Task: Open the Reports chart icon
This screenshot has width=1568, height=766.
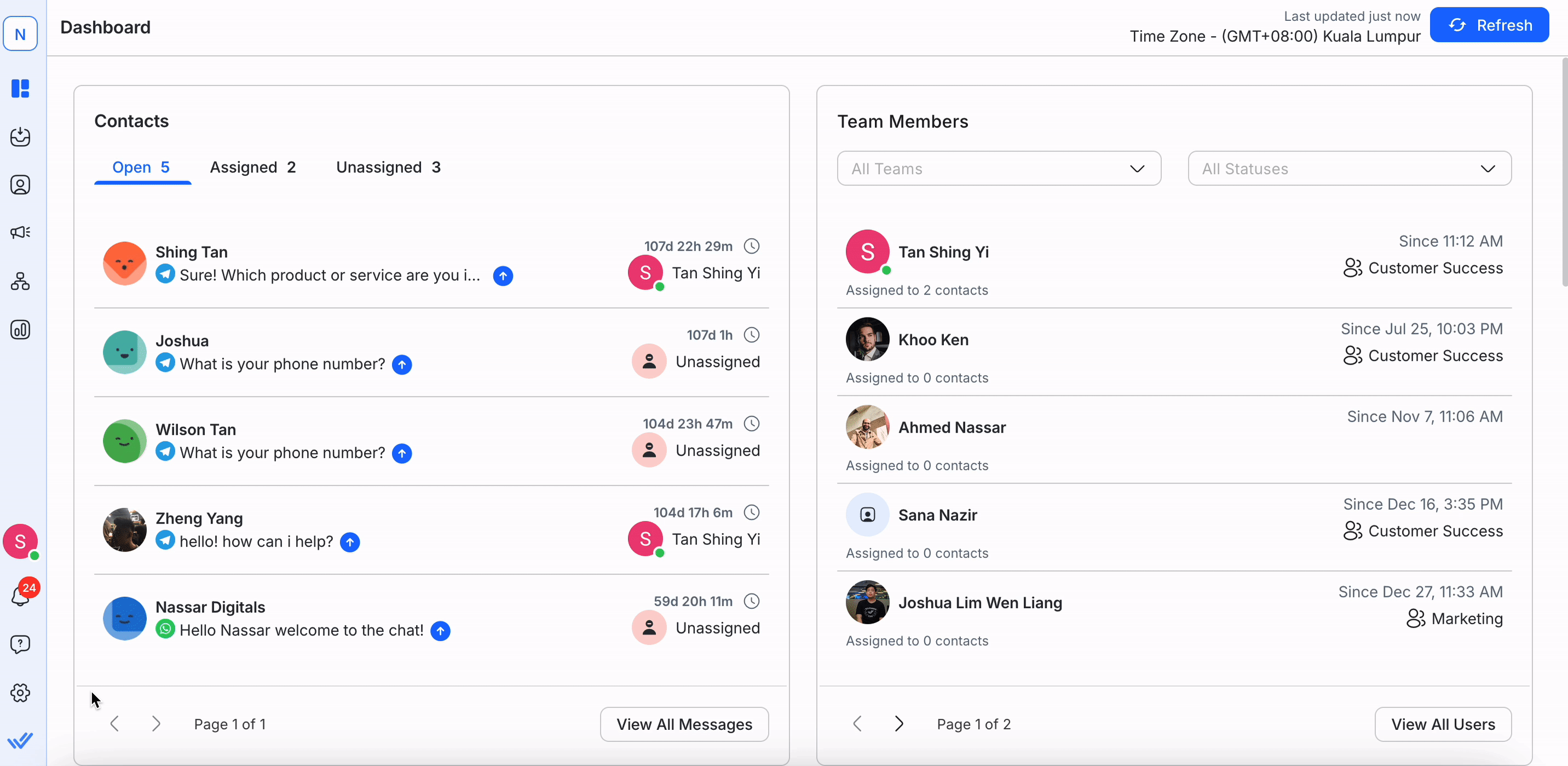Action: pos(20,330)
